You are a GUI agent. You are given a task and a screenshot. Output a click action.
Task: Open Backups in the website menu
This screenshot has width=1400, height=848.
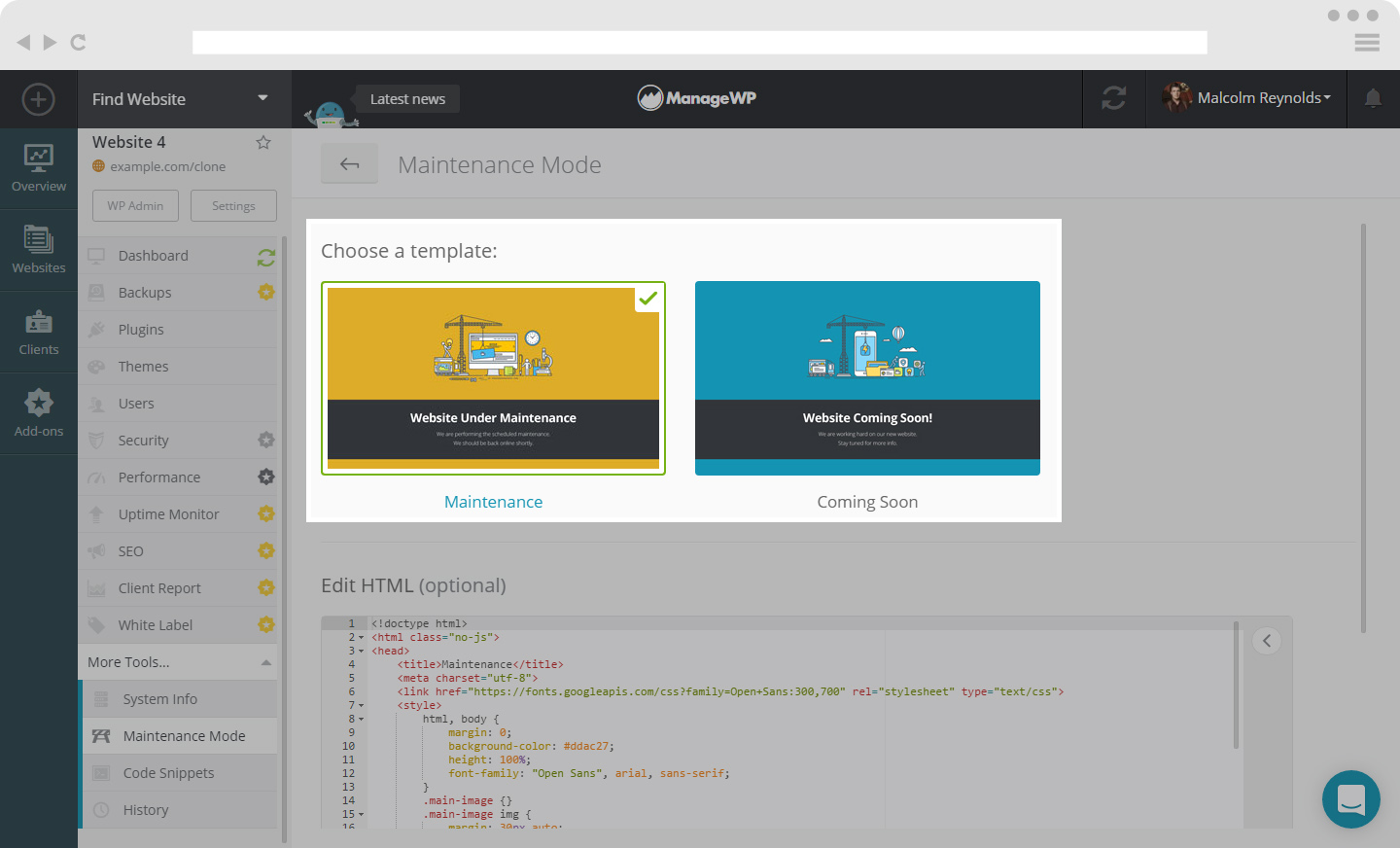(145, 293)
